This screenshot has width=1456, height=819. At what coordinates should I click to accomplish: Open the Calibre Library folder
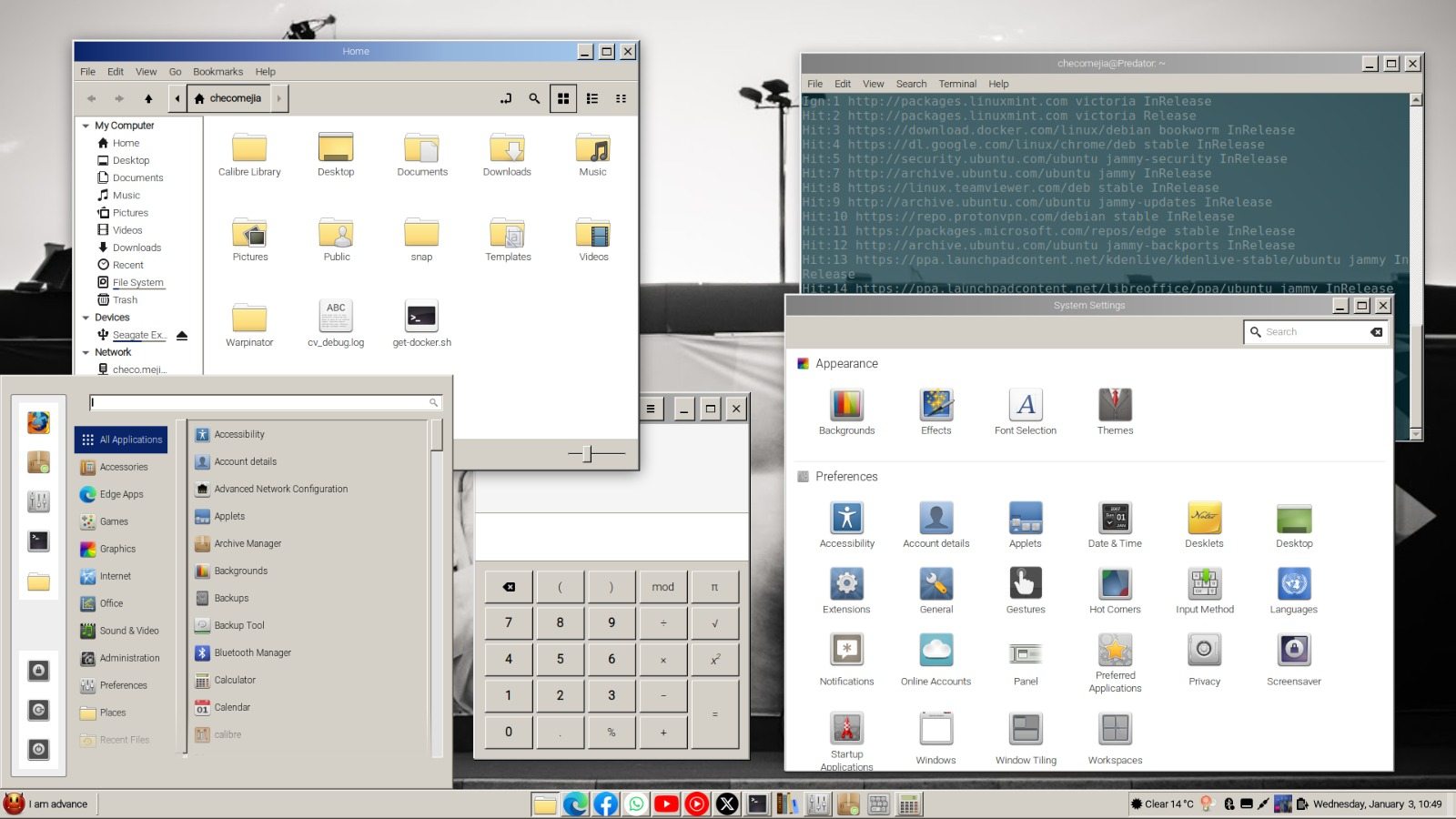coord(249,155)
